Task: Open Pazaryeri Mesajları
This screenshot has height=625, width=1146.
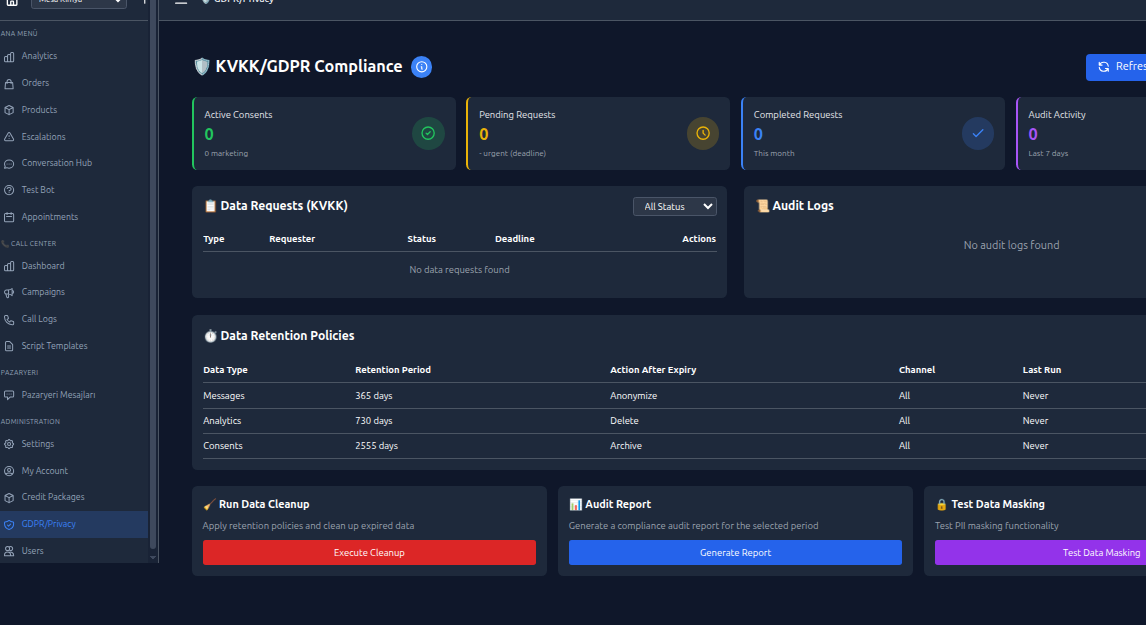Action: point(62,394)
